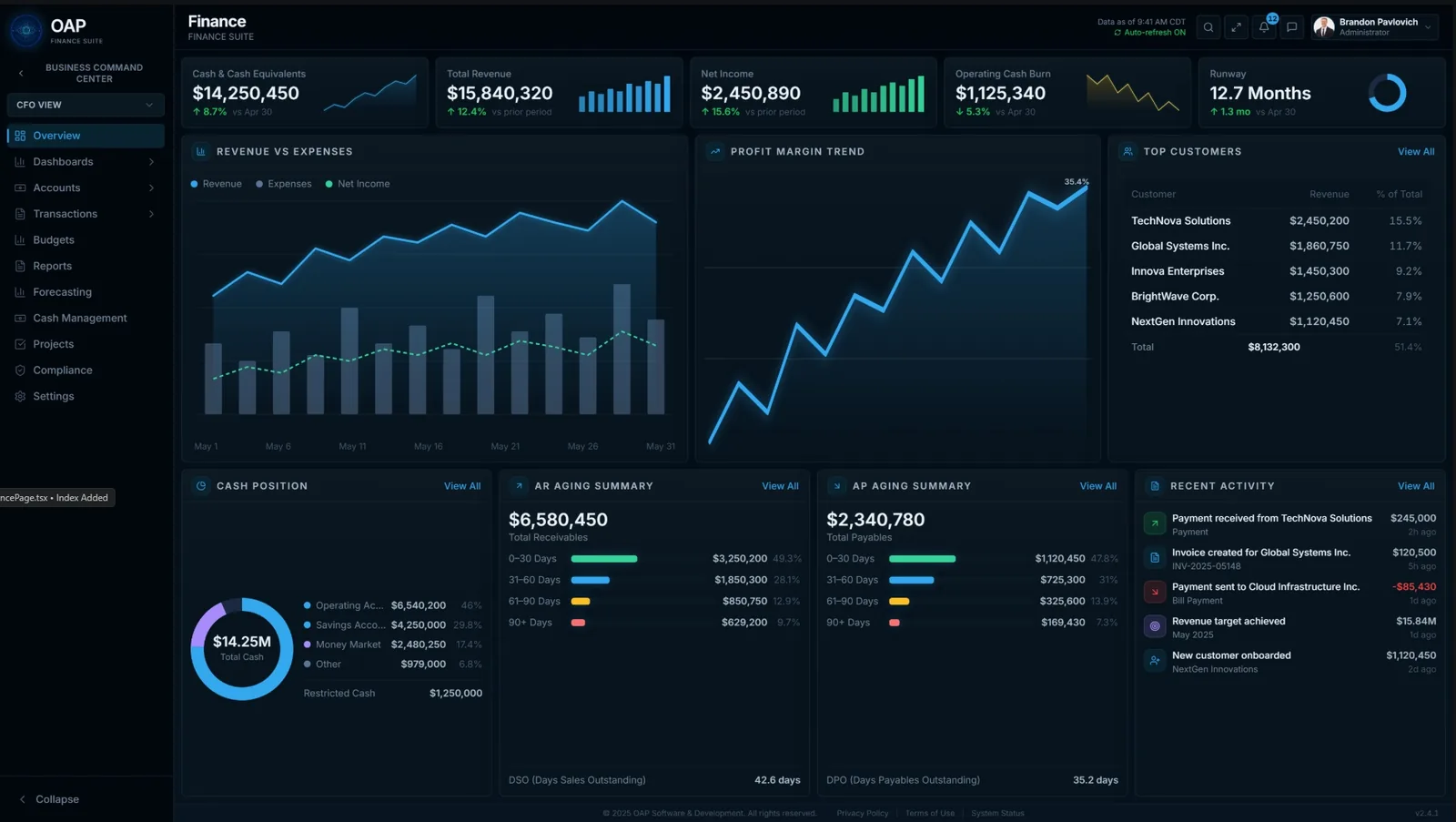Click the $14.25M Total Cash donut chart
Image resolution: width=1456 pixels, height=822 pixels.
coord(242,649)
